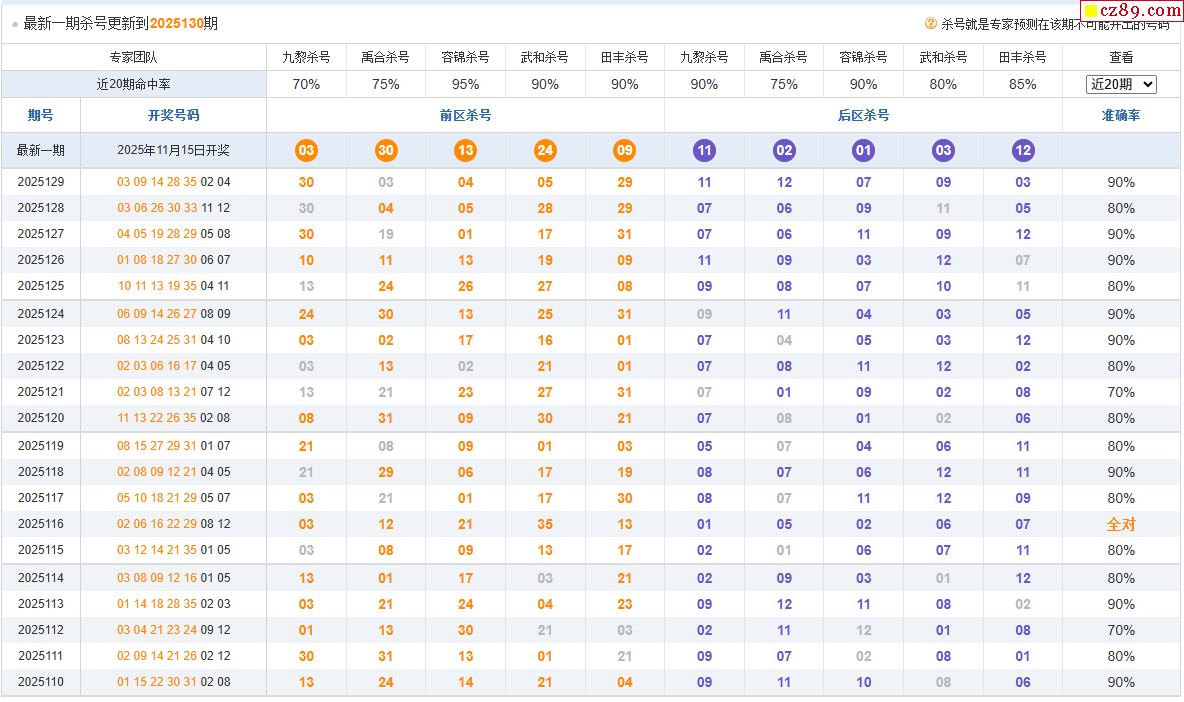This screenshot has width=1184, height=702.
Task: Open the 近20期 period dropdown
Action: pos(1121,85)
